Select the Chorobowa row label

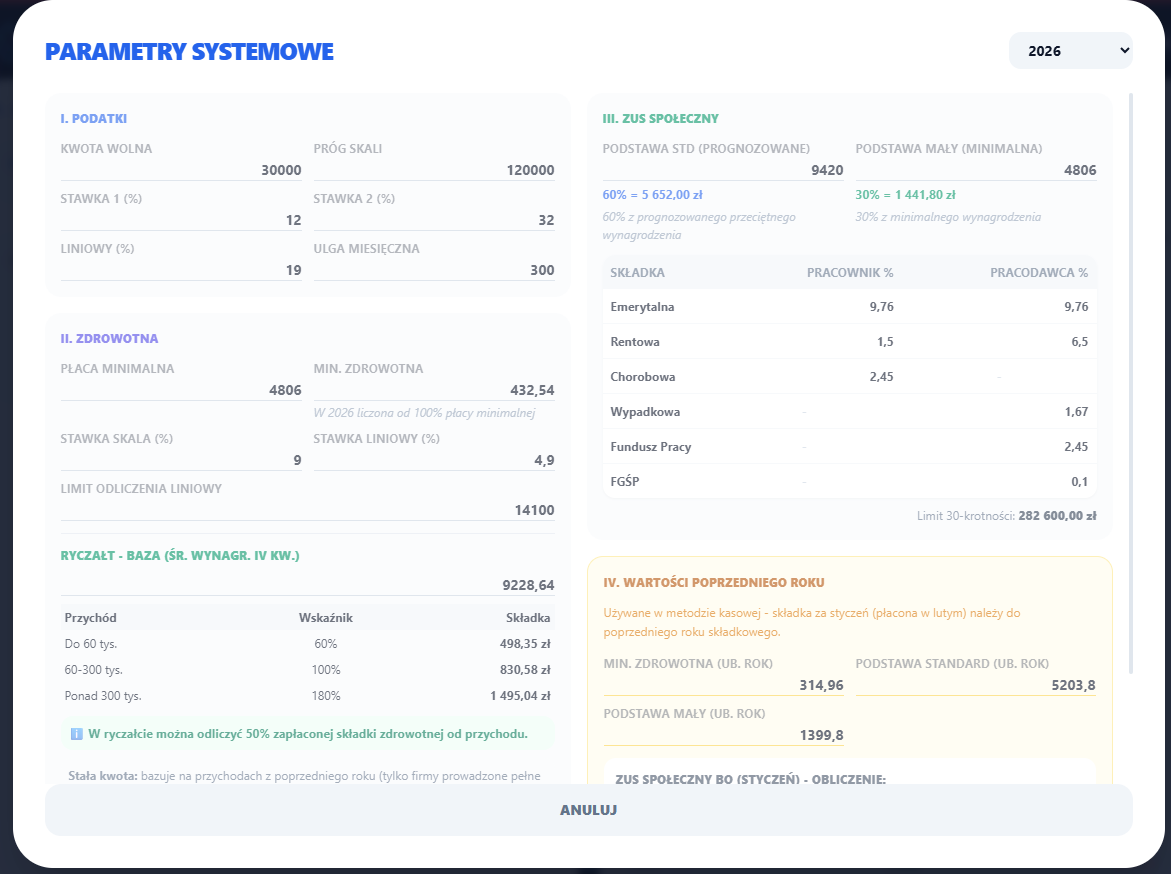point(643,376)
